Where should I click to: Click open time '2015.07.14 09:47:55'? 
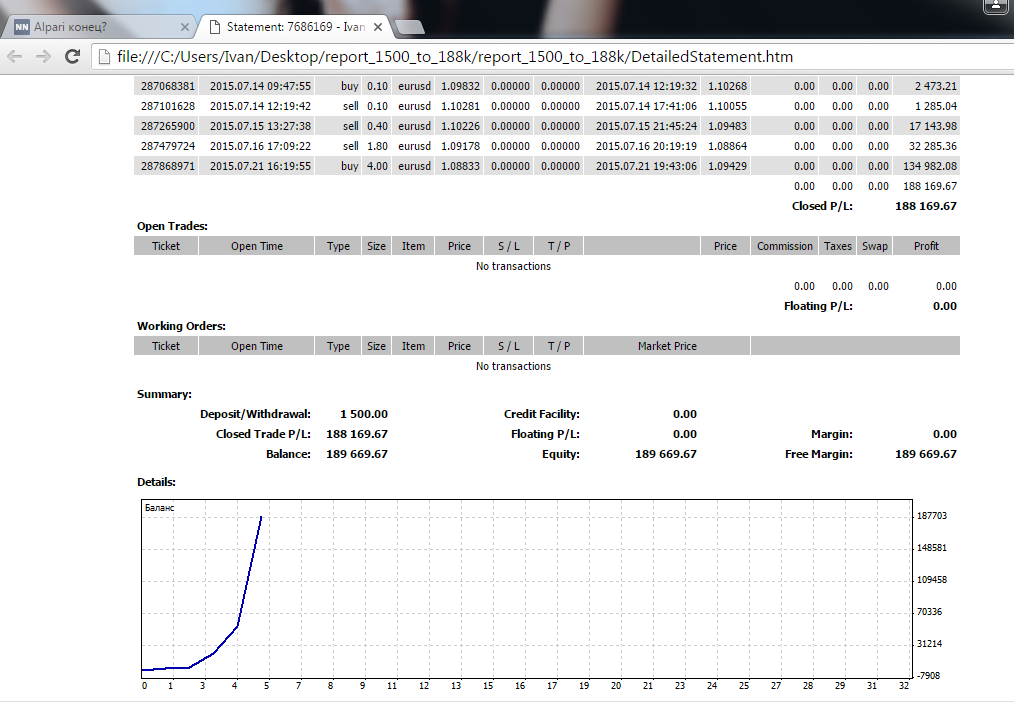(x=260, y=86)
